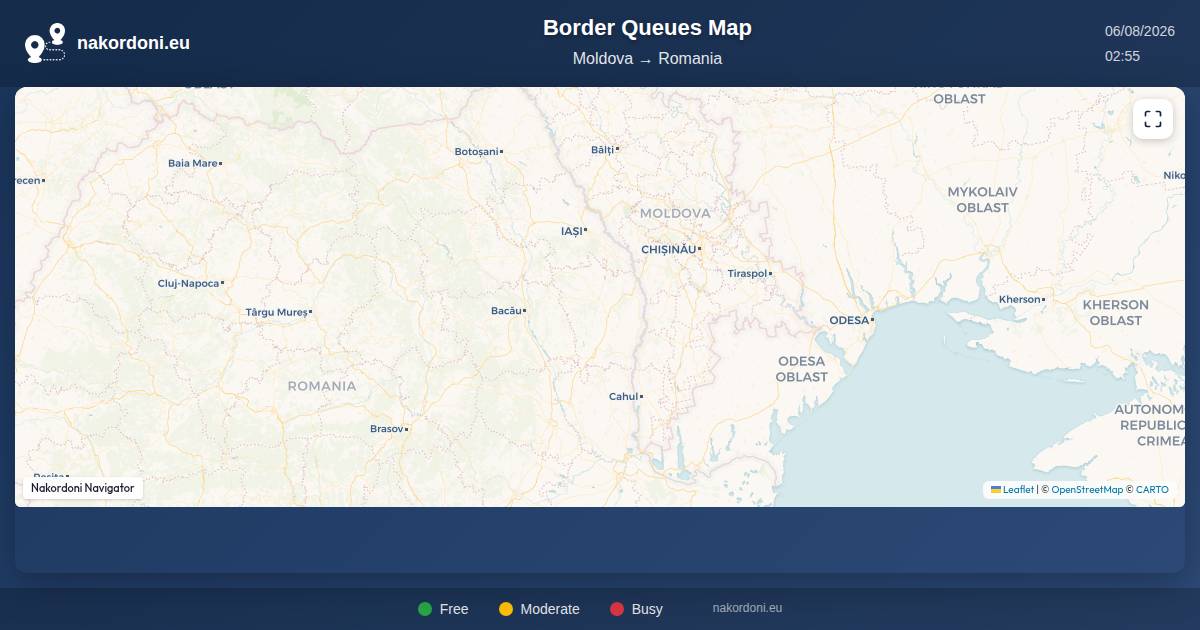Click the Border Queues Map heading

(647, 28)
